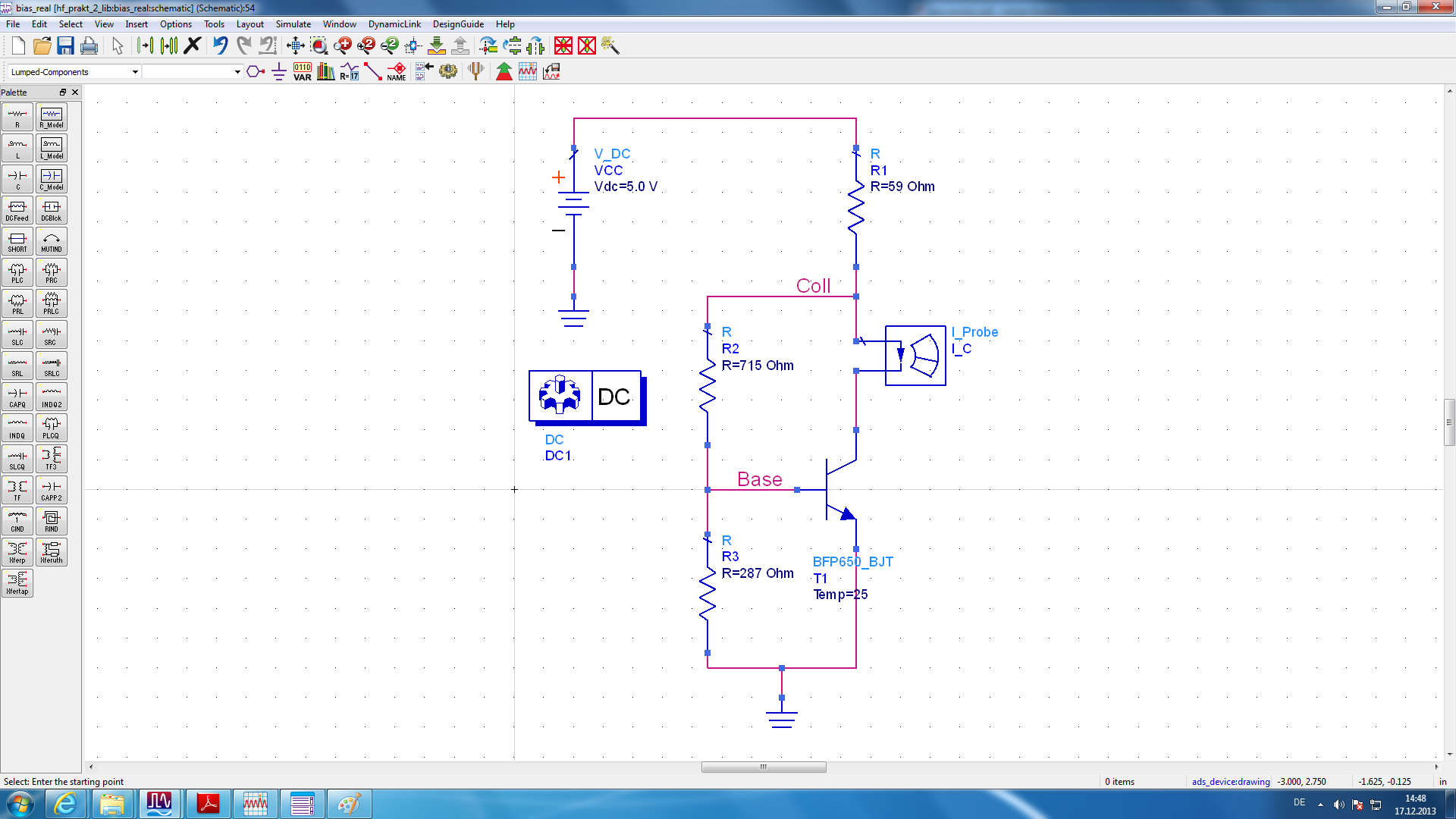Click the BFP650_BJT transistor label
This screenshot has height=819, width=1456.
pos(853,562)
